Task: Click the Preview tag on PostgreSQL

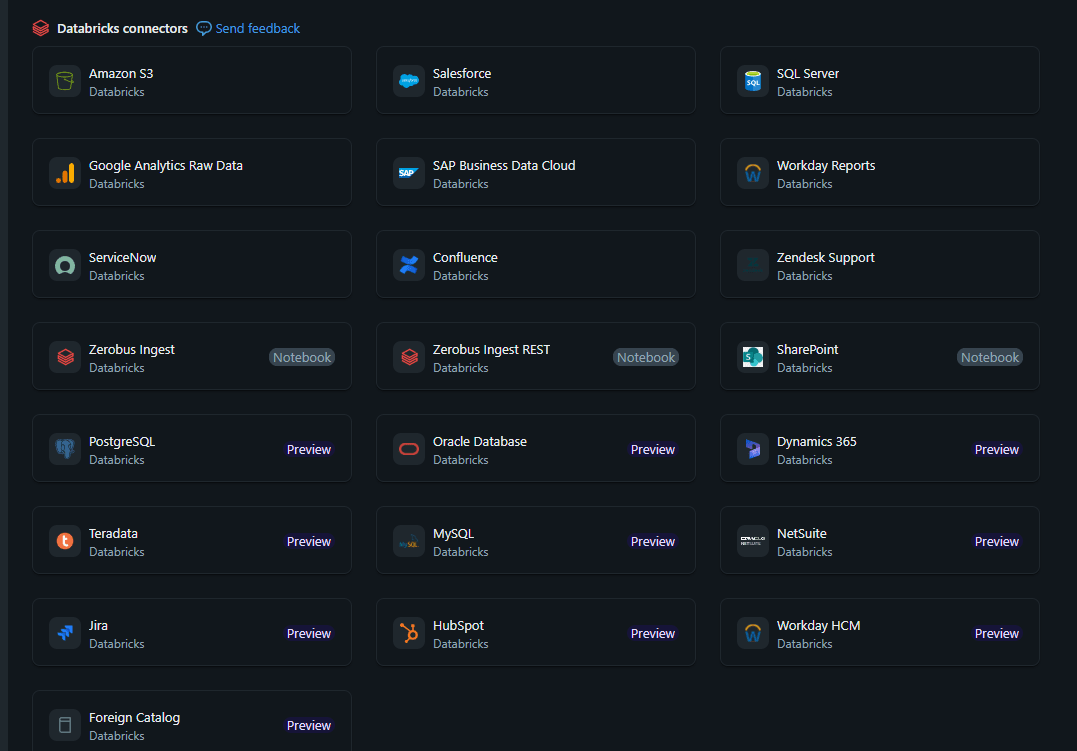Action: (x=308, y=449)
